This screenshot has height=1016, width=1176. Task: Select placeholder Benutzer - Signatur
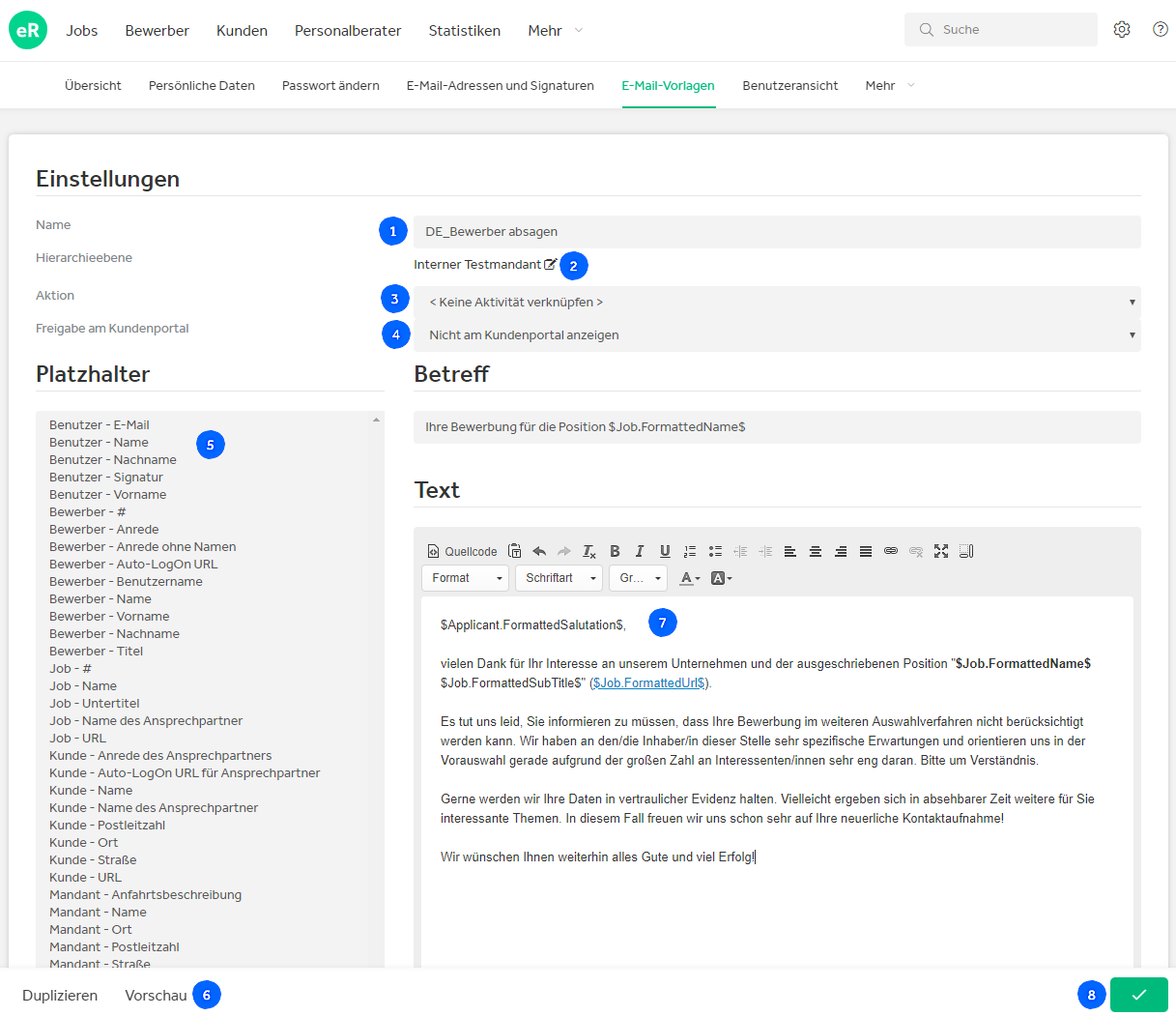click(106, 477)
